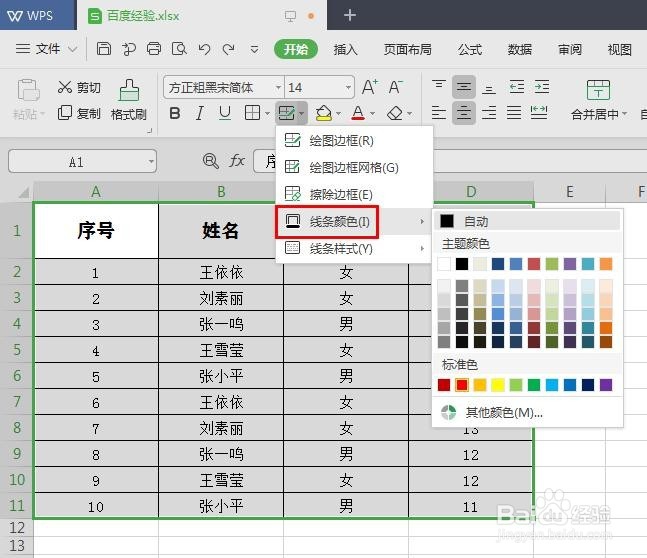Click distributed alignment icon
This screenshot has width=647, height=558.
click(x=539, y=113)
